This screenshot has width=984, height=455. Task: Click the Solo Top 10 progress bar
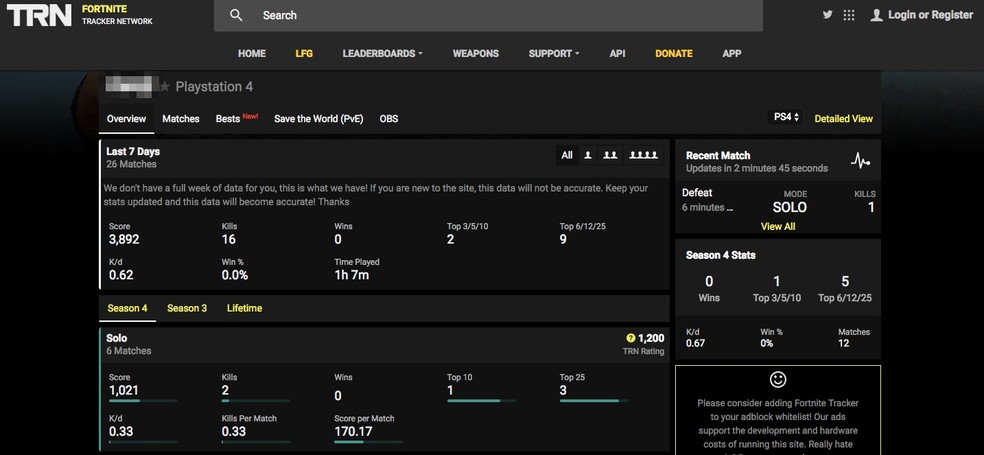(481, 400)
